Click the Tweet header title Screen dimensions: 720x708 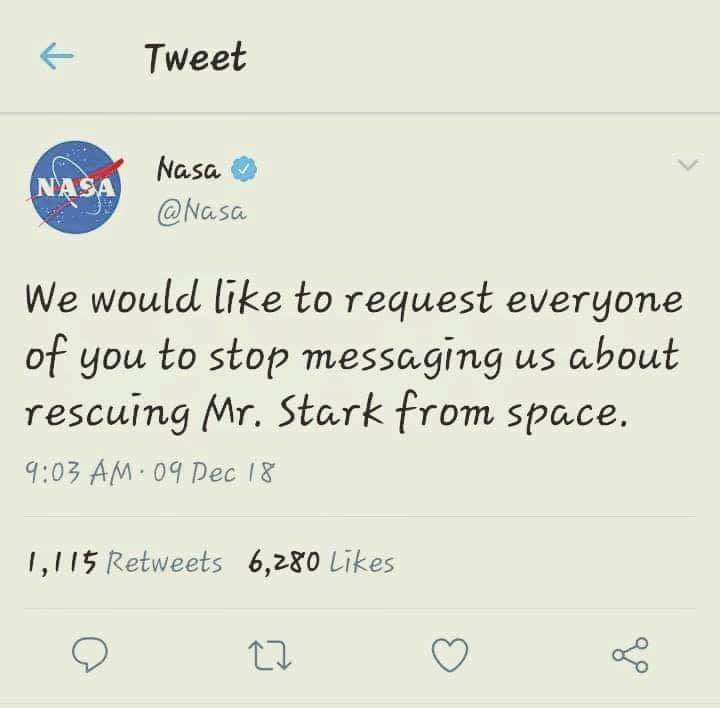(x=195, y=58)
